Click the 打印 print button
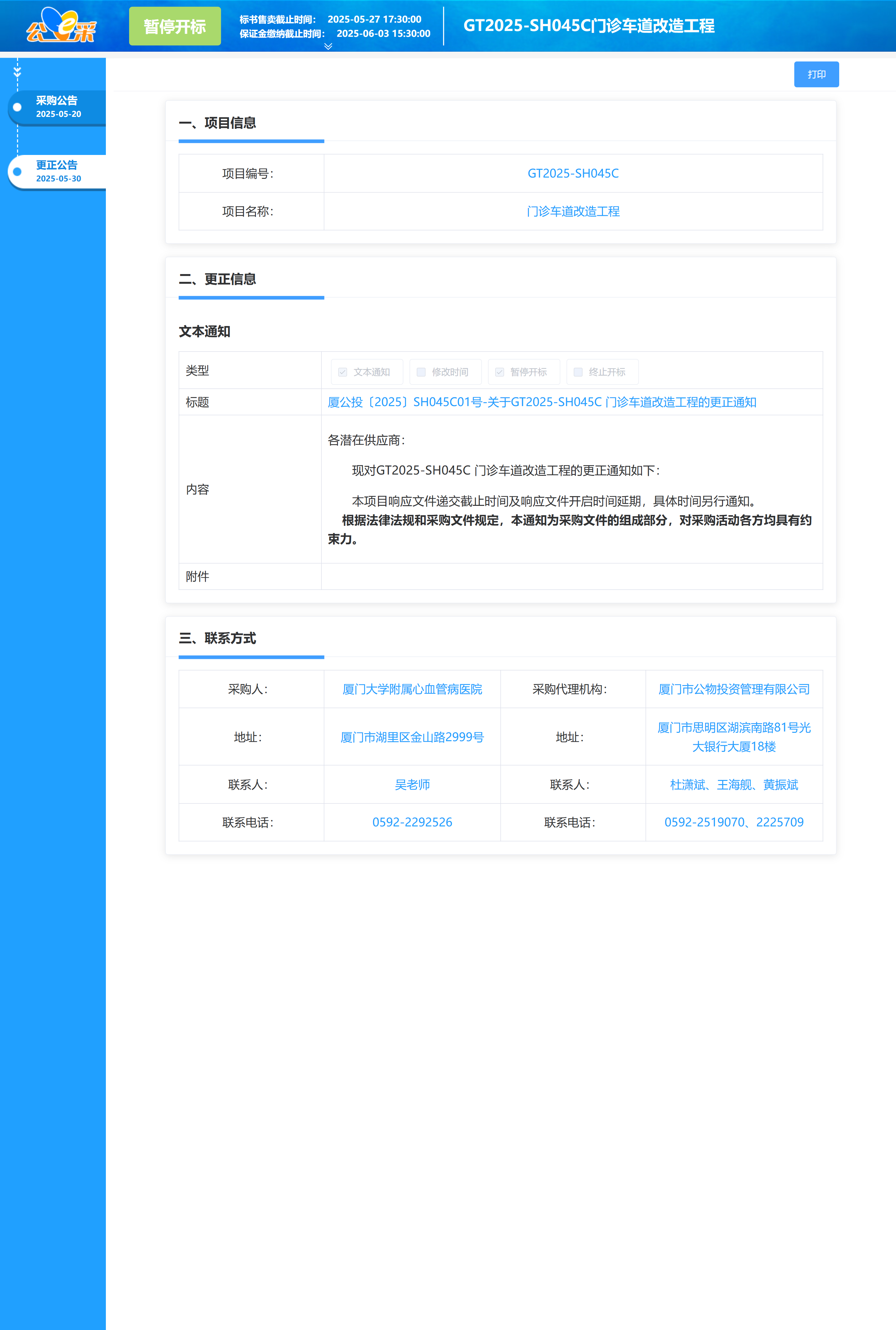The height and width of the screenshot is (1330, 896). pos(816,74)
